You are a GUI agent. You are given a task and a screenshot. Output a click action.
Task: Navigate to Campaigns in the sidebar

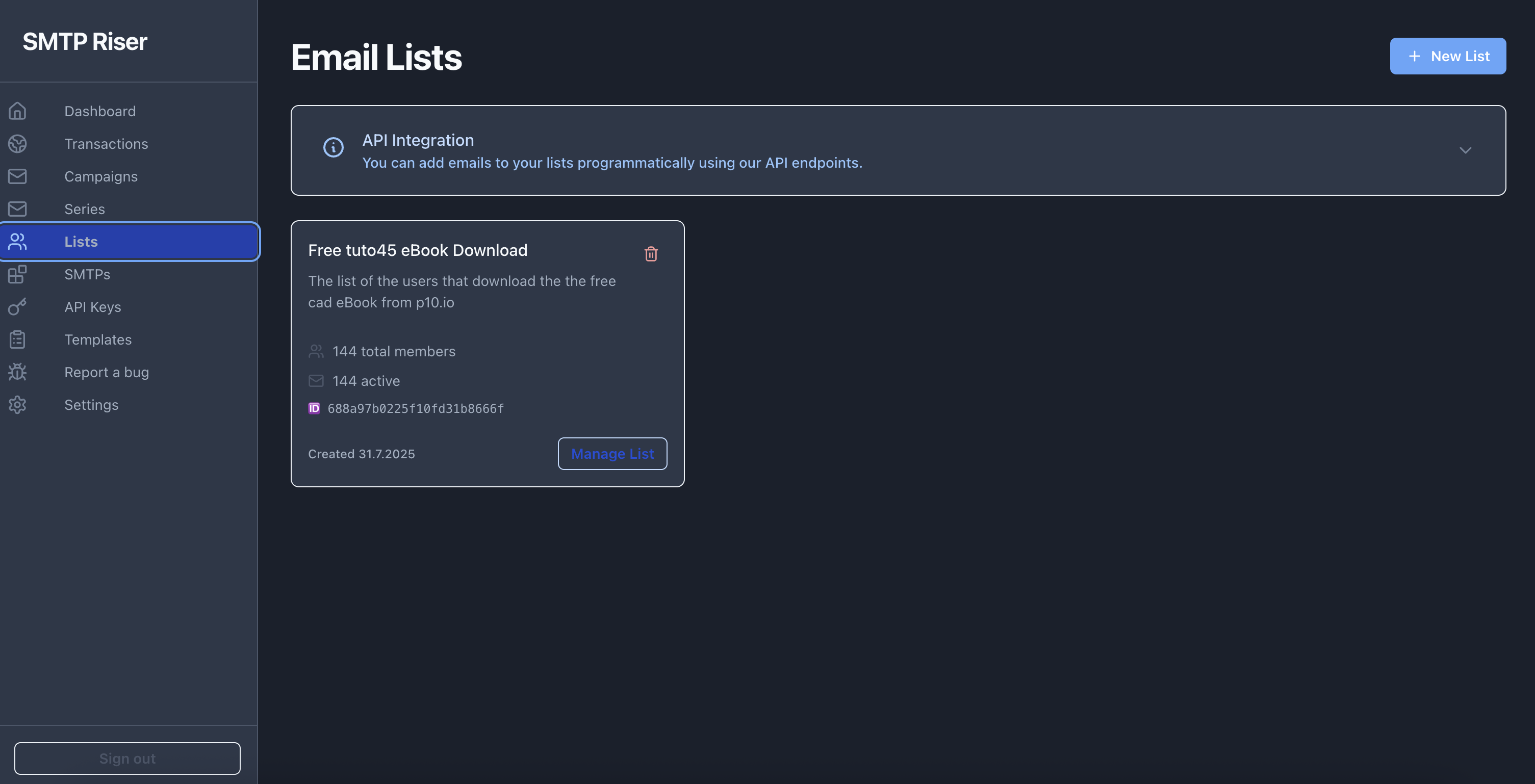tap(100, 176)
